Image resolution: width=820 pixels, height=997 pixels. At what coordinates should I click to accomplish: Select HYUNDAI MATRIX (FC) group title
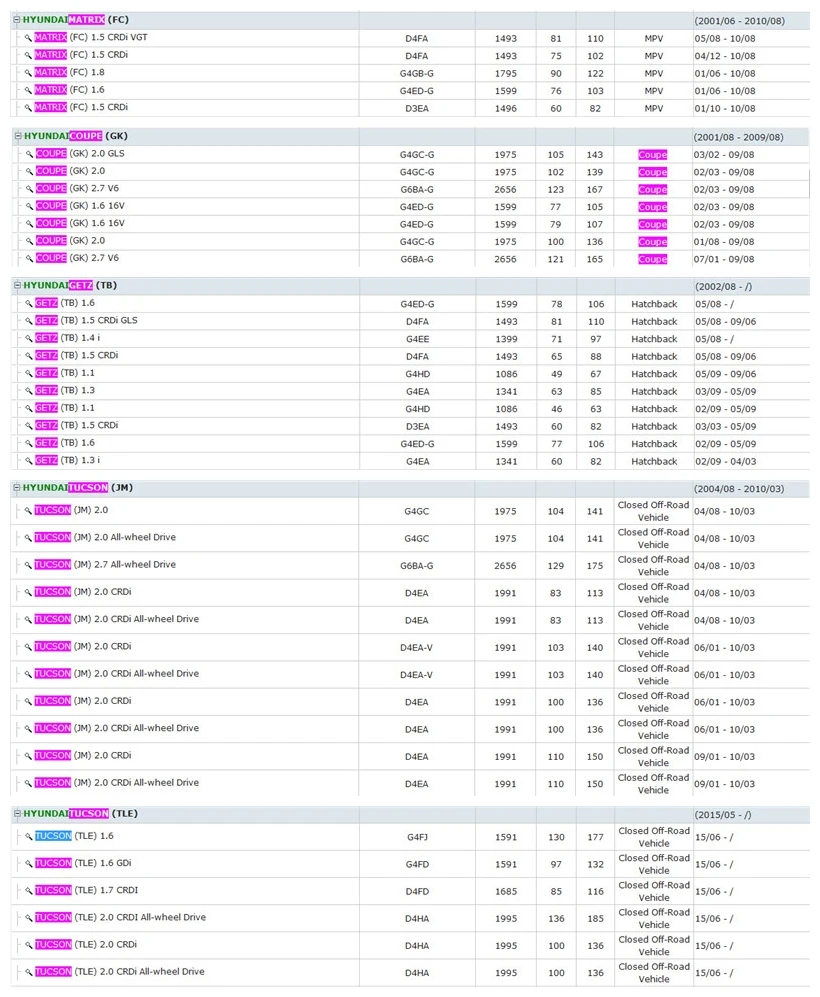(76, 20)
